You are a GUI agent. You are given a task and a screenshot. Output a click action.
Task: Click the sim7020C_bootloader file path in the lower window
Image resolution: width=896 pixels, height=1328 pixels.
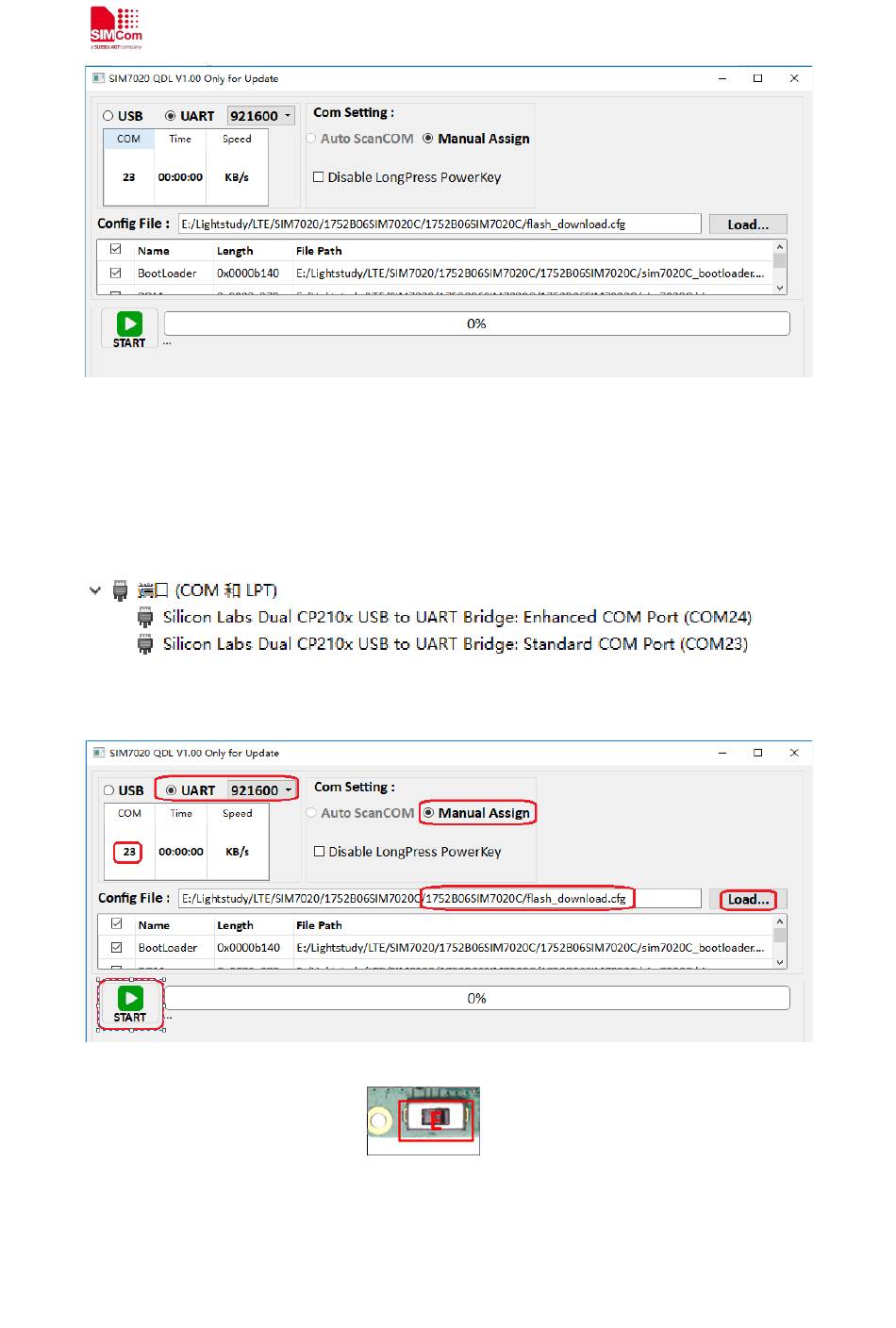[x=530, y=948]
